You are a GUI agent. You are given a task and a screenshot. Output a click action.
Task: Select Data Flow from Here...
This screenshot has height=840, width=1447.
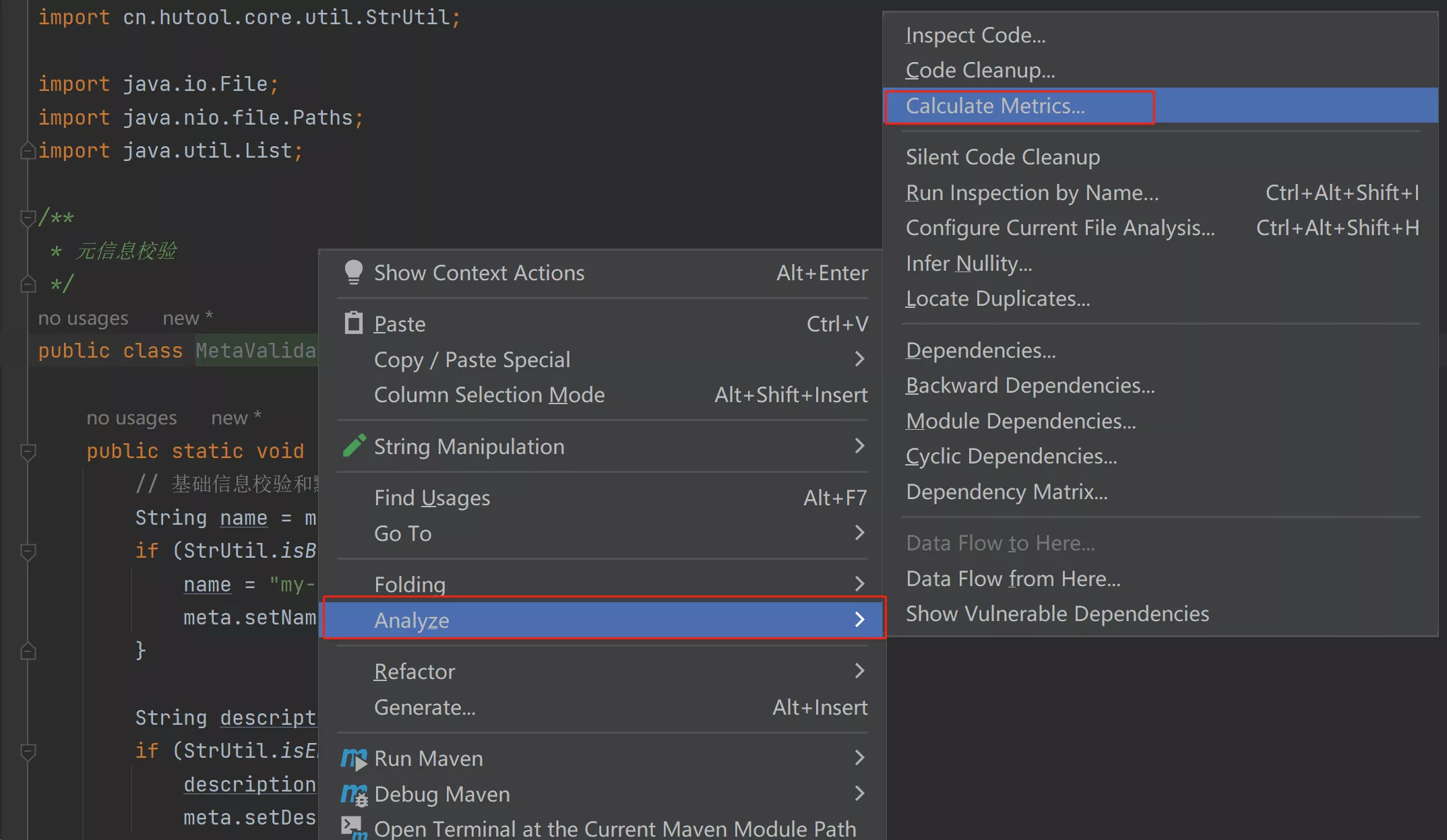[1161, 579]
